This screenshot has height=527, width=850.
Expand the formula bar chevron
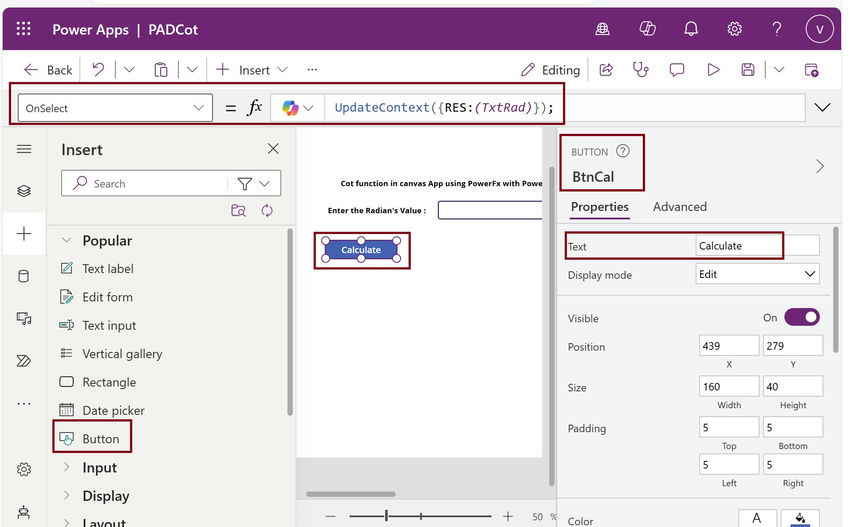point(822,107)
